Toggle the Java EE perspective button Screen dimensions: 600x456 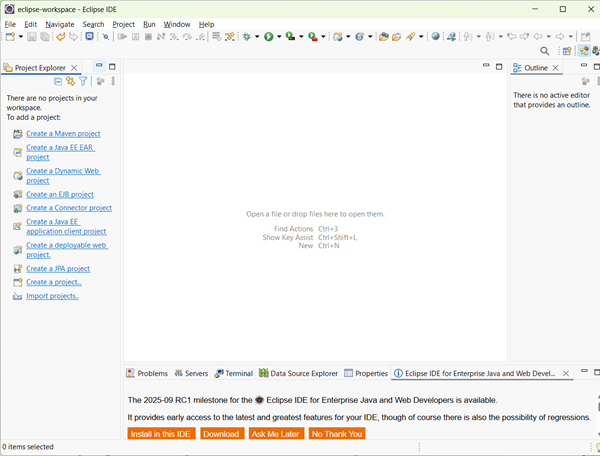584,51
